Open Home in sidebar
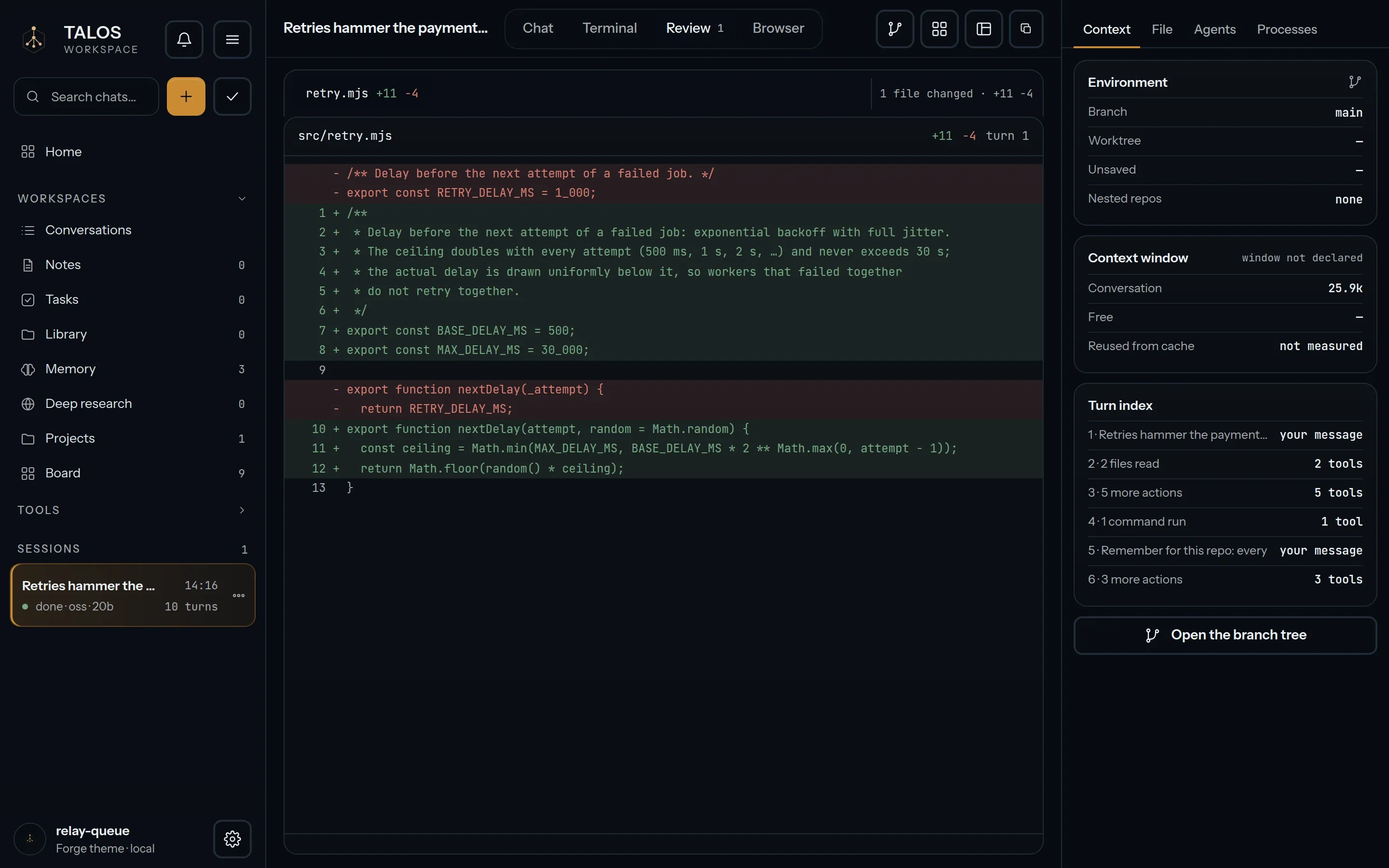The image size is (1389, 868). point(133,151)
